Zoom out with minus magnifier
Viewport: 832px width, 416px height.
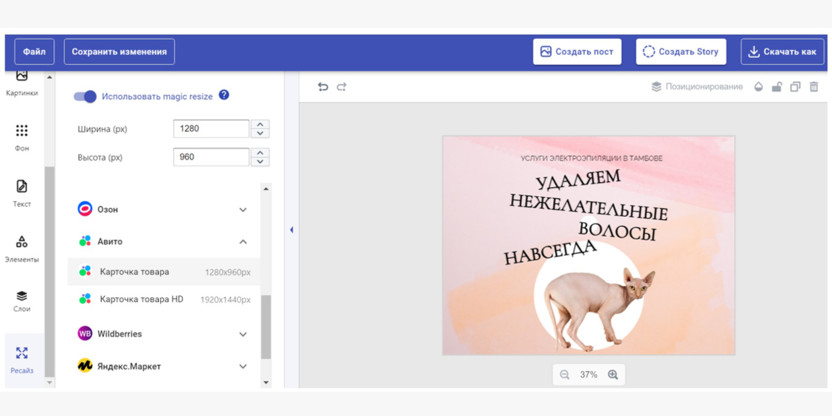pyautogui.click(x=565, y=375)
